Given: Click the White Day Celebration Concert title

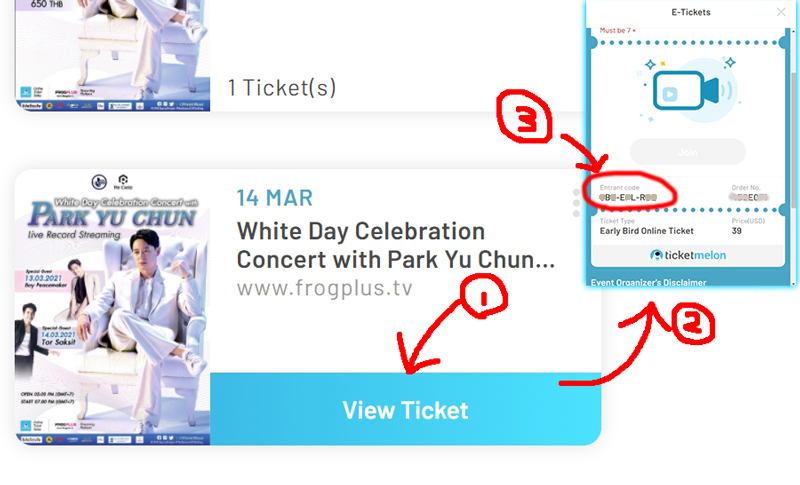Looking at the screenshot, I should click(x=395, y=245).
